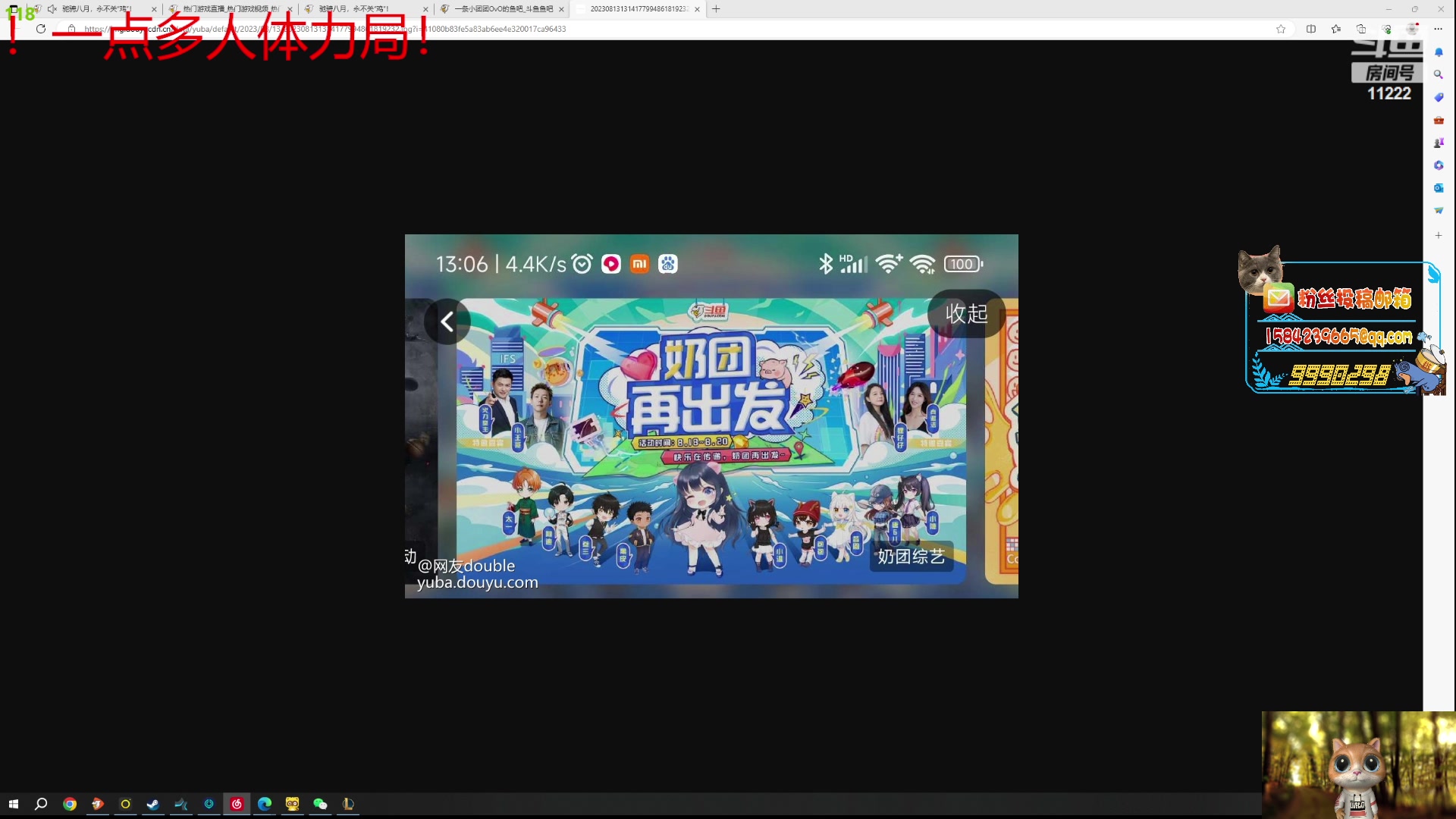Open the blue wing-shaped app in taskbar
This screenshot has width=1456, height=819.
pyautogui.click(x=181, y=804)
